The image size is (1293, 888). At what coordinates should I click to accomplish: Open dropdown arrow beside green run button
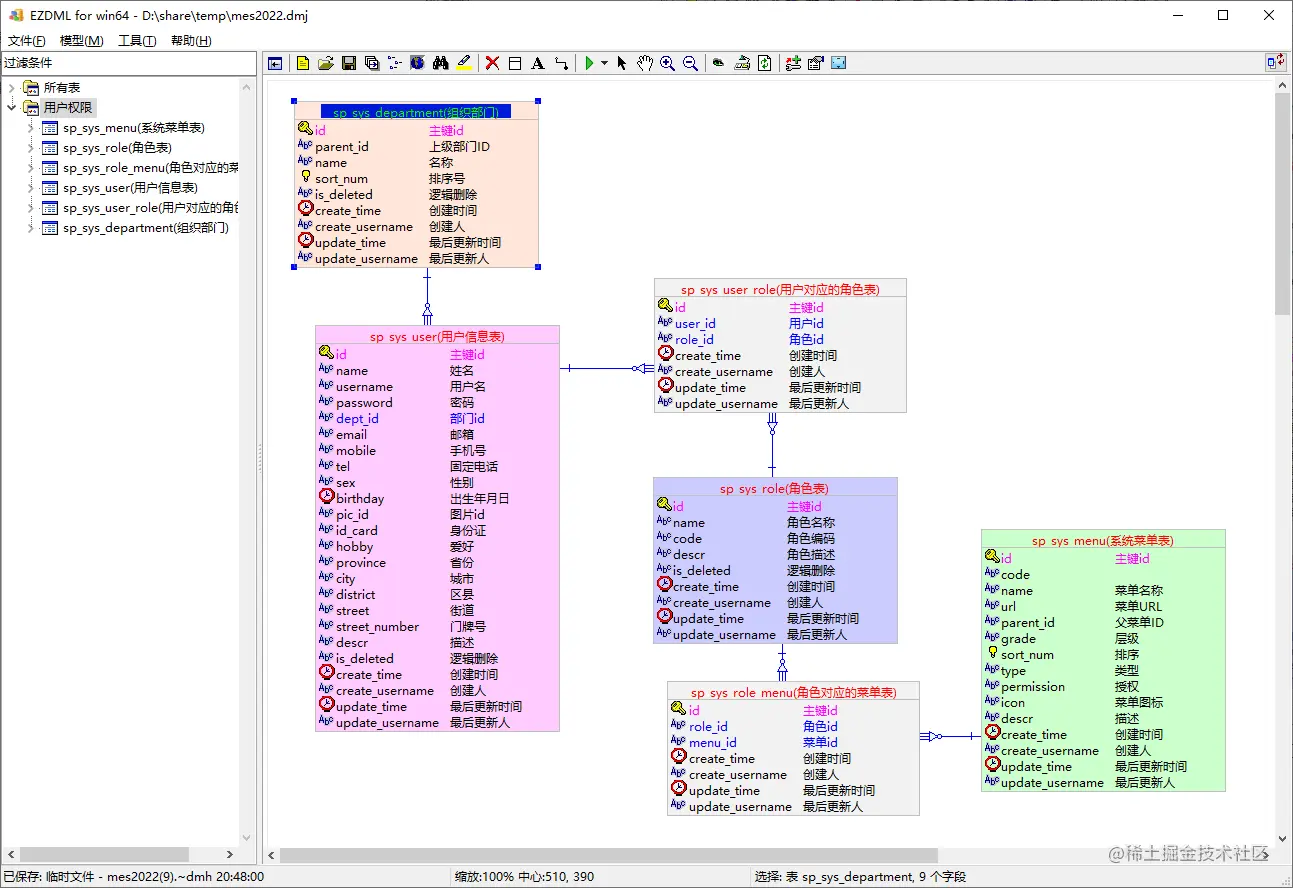pyautogui.click(x=604, y=63)
